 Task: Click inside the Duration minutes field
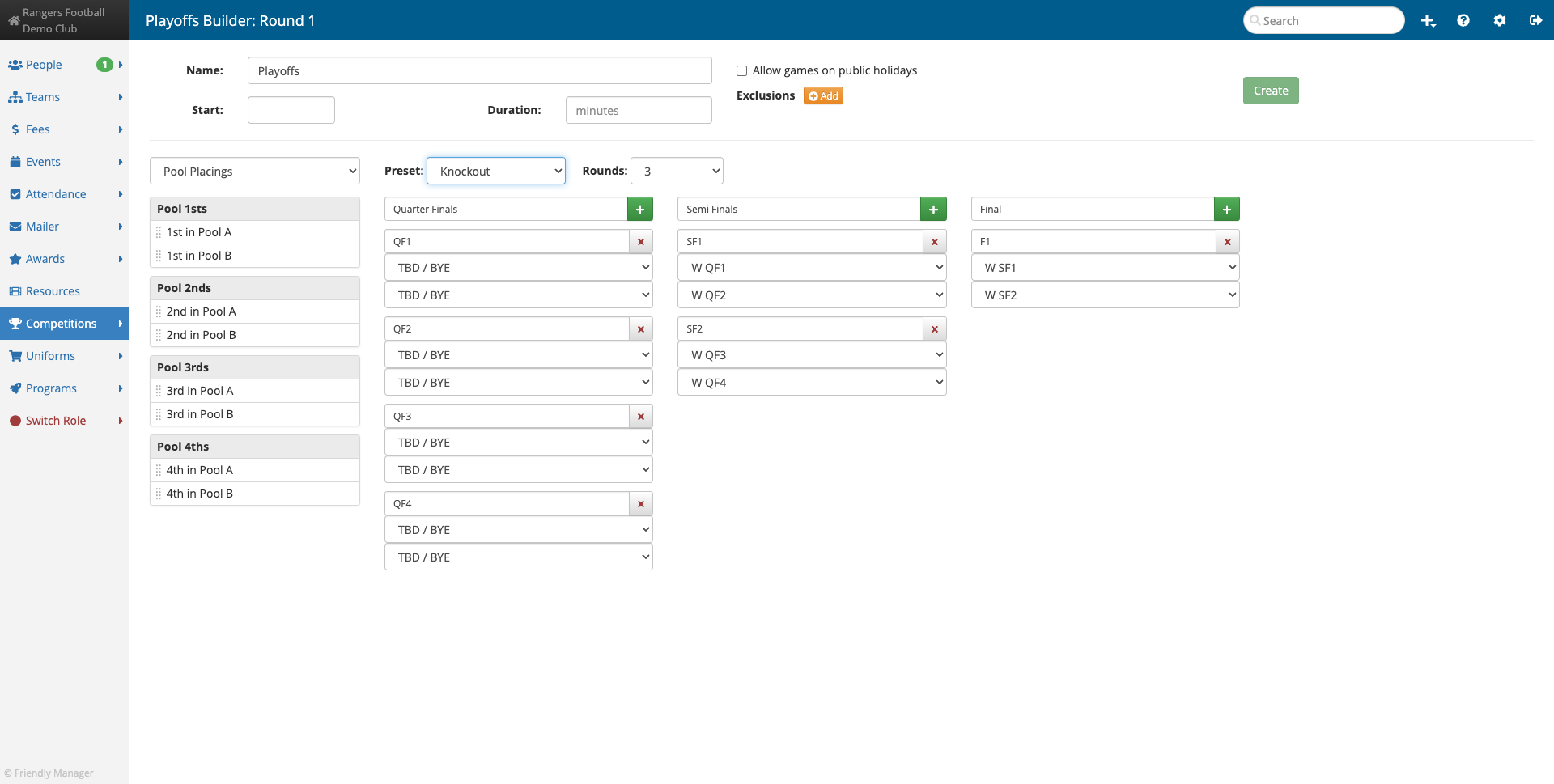point(638,110)
